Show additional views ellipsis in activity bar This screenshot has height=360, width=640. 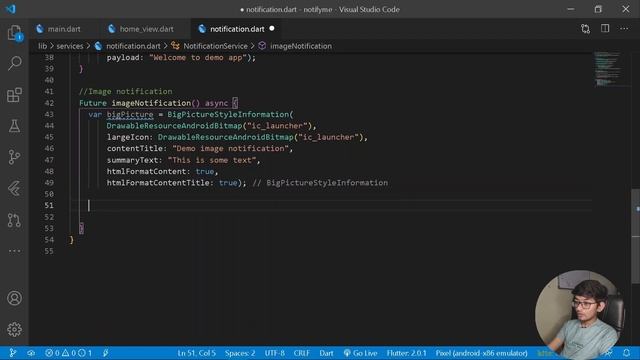coord(14,251)
